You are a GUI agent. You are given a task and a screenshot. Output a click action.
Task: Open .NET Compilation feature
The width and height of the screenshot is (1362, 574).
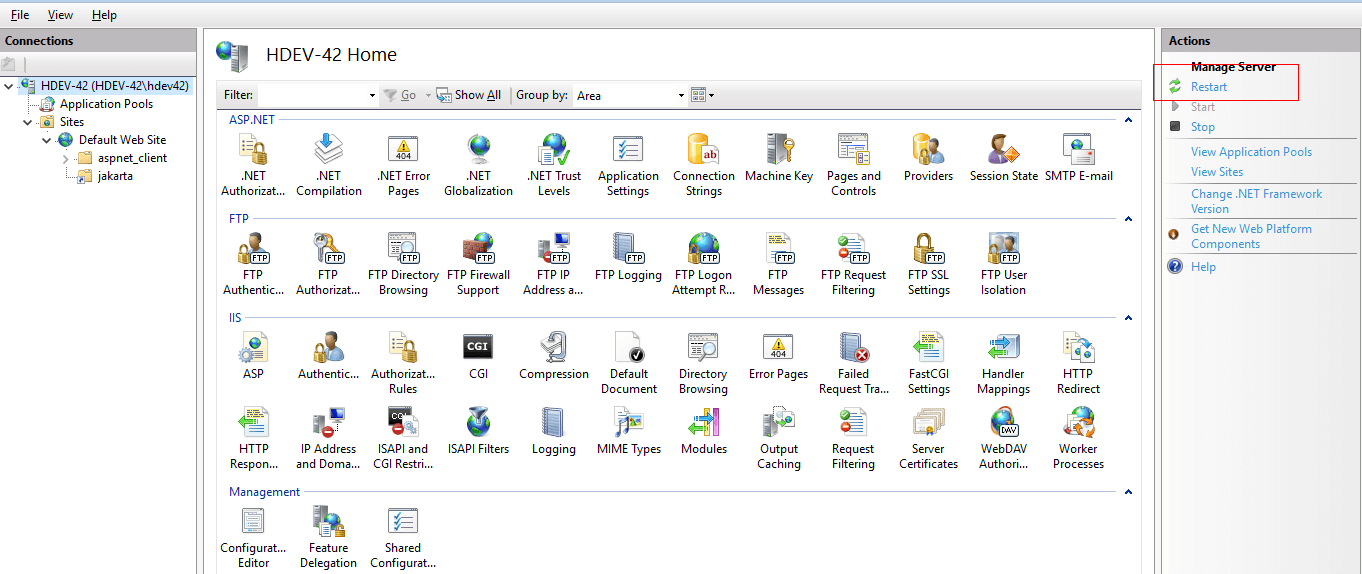pyautogui.click(x=328, y=165)
